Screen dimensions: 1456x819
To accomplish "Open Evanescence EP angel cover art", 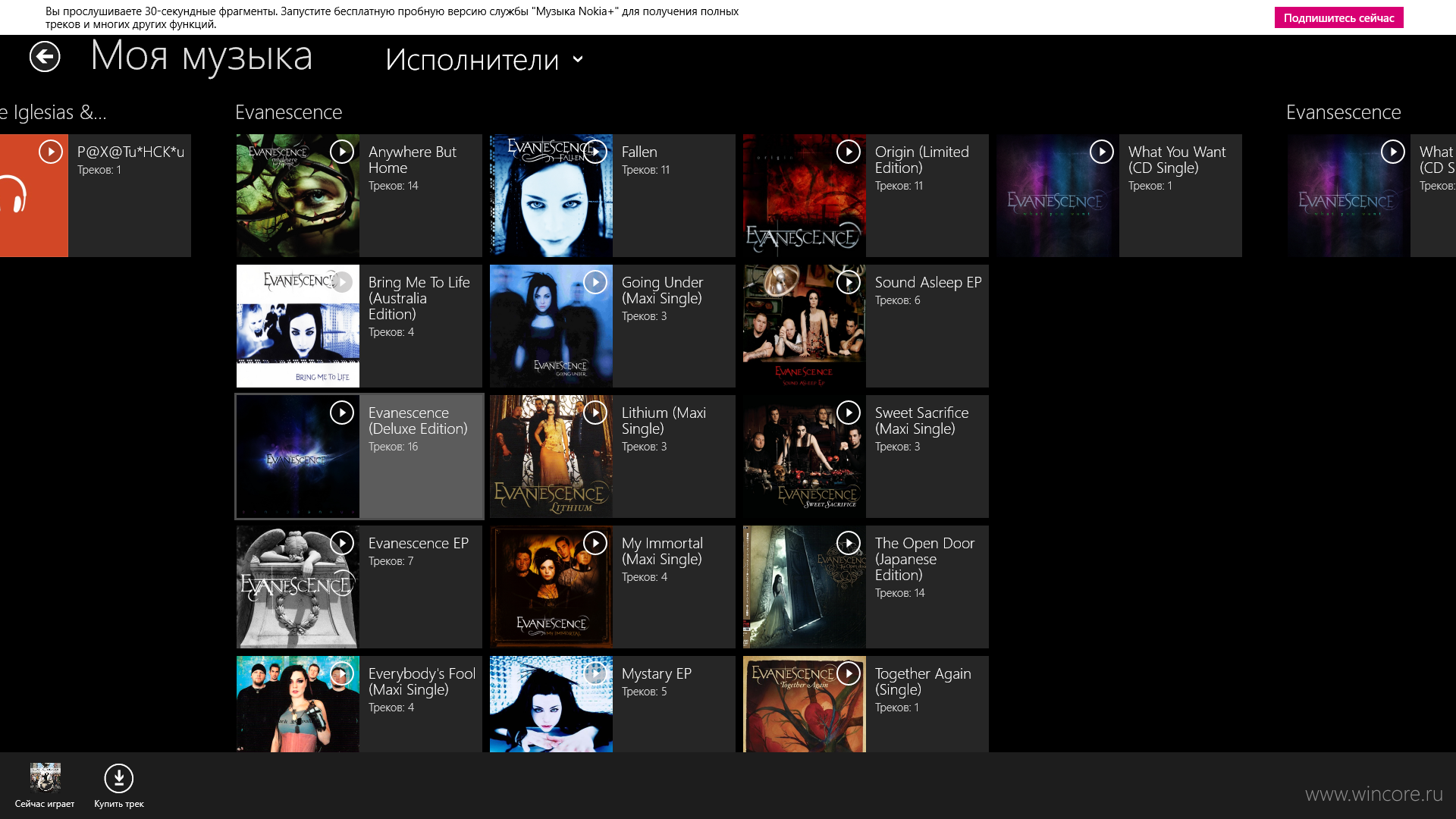I will 298,587.
